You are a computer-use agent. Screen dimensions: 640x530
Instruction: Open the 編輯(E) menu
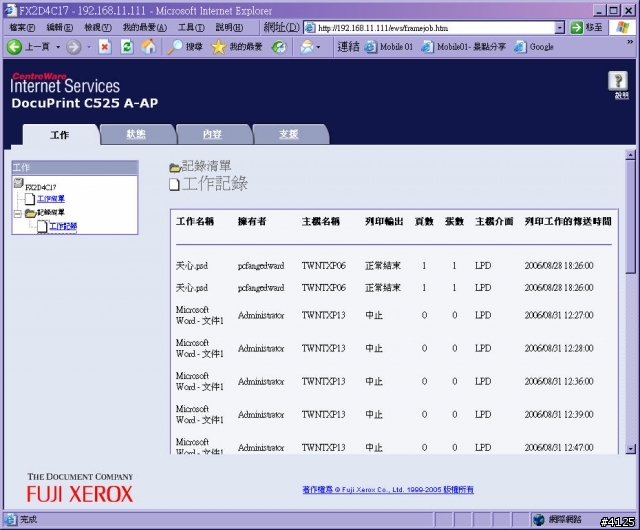60,27
